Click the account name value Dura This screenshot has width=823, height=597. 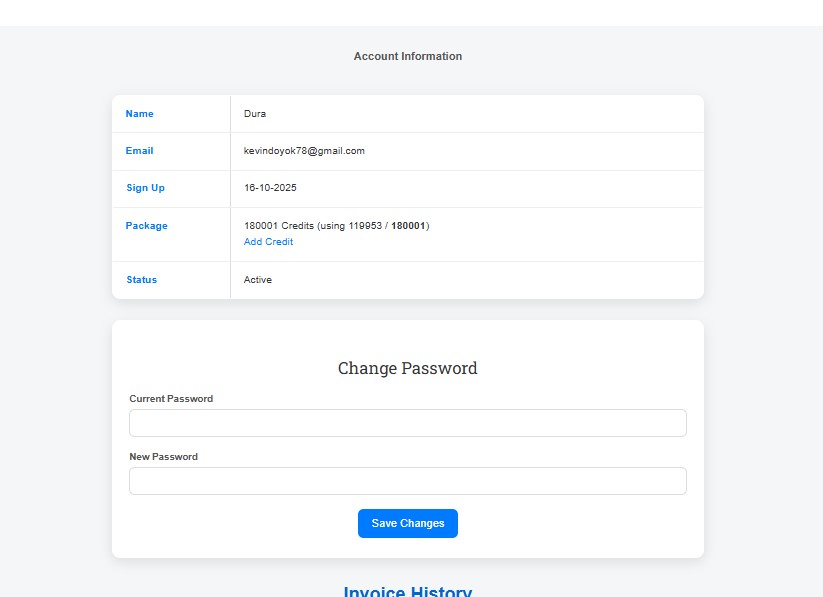[254, 114]
